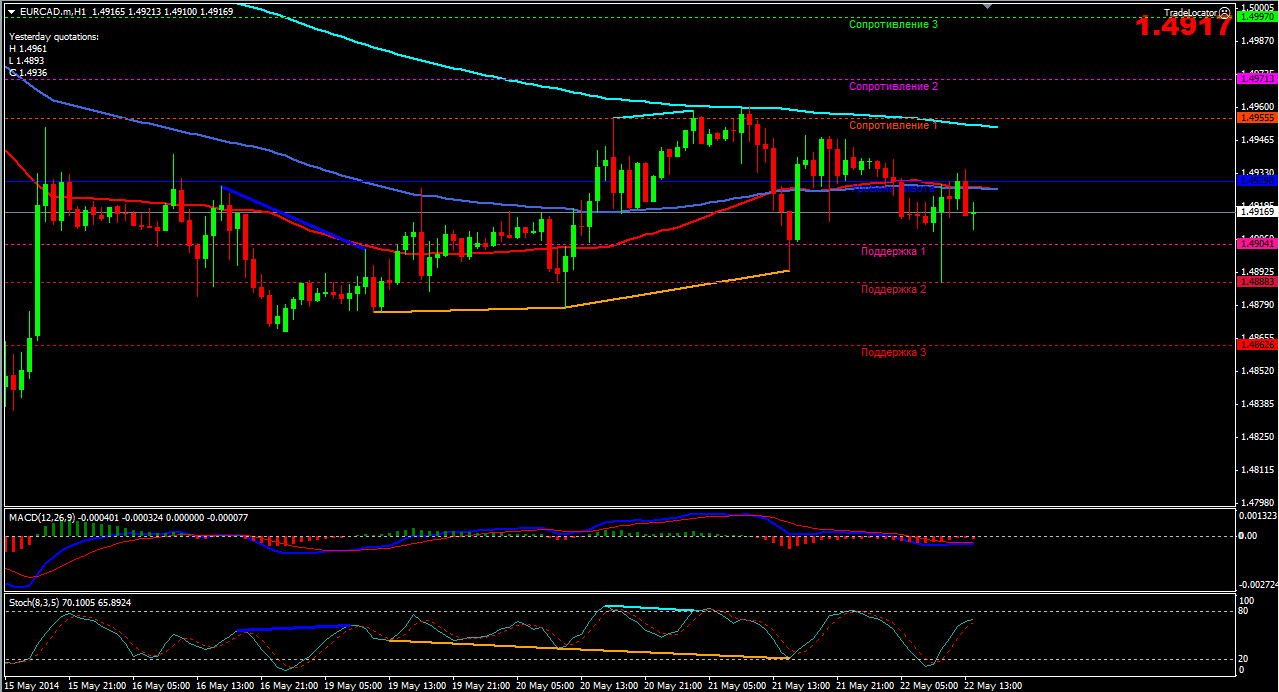Click the 1.49600 value on price scale
This screenshot has height=692, width=1279.
point(1256,106)
